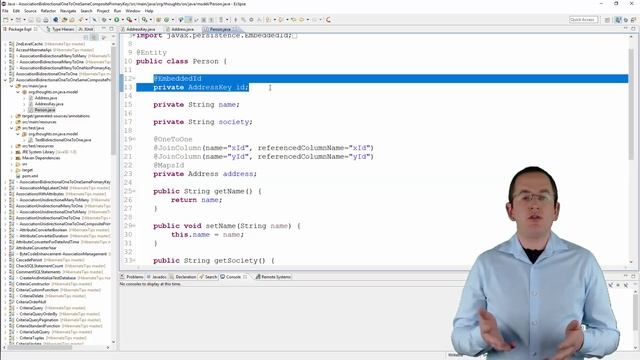
Task: Open dropdown arrow next to New icon
Action: (x=11, y=20)
